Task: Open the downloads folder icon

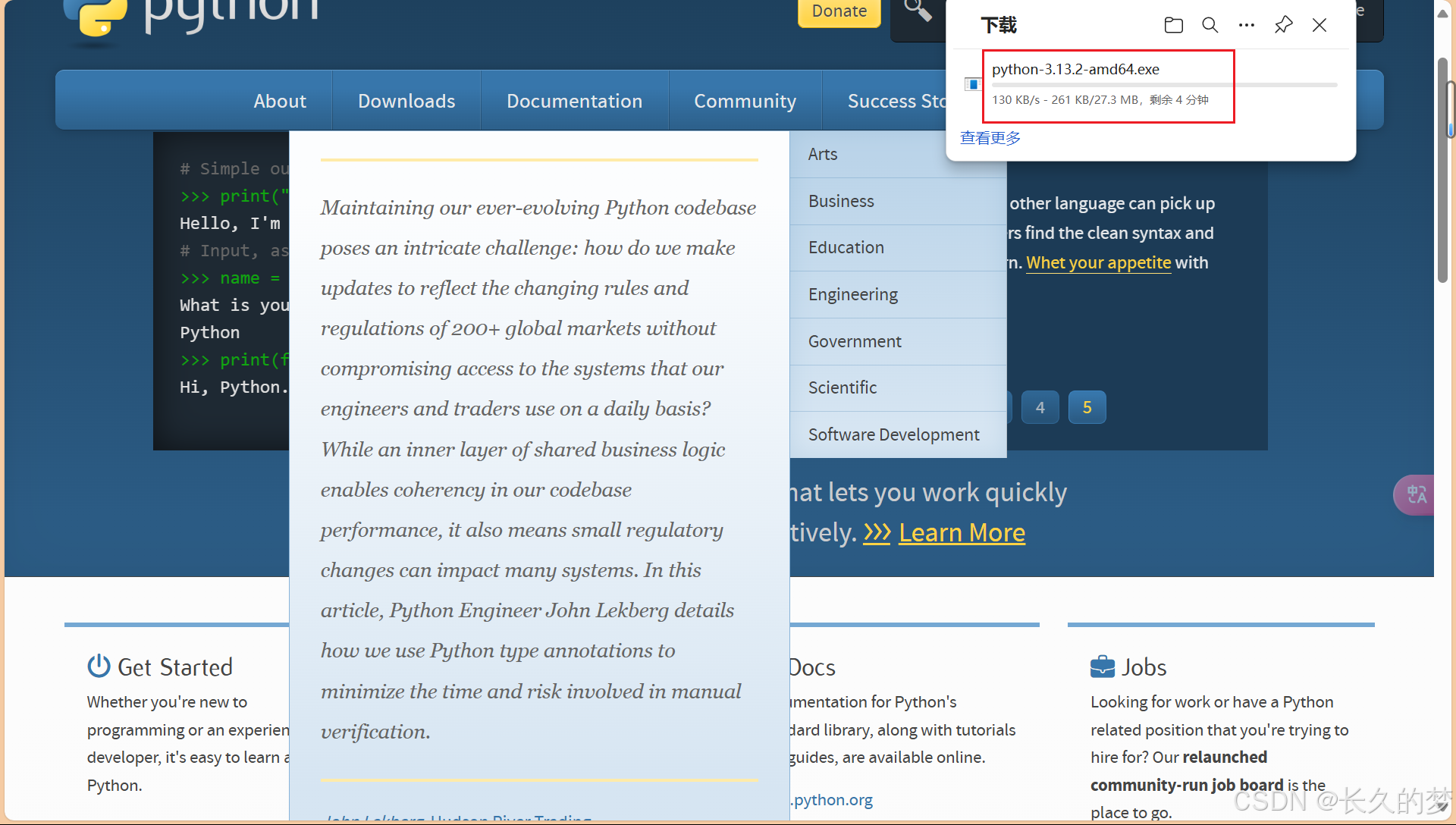Action: click(1173, 25)
